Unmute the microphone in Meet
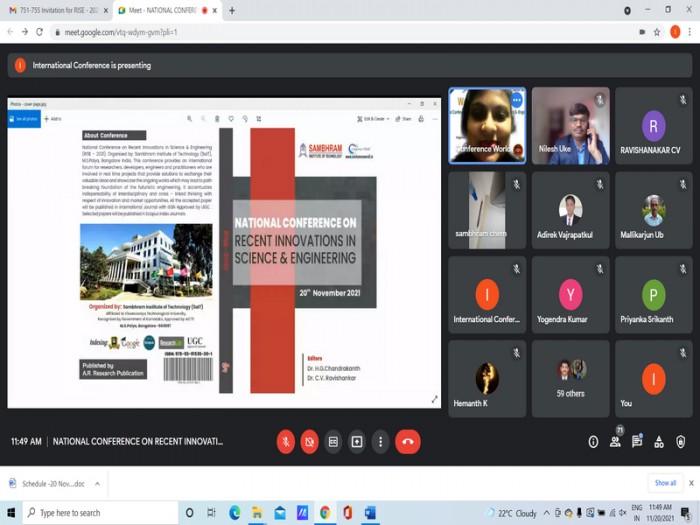The width and height of the screenshot is (700, 525). click(x=285, y=441)
